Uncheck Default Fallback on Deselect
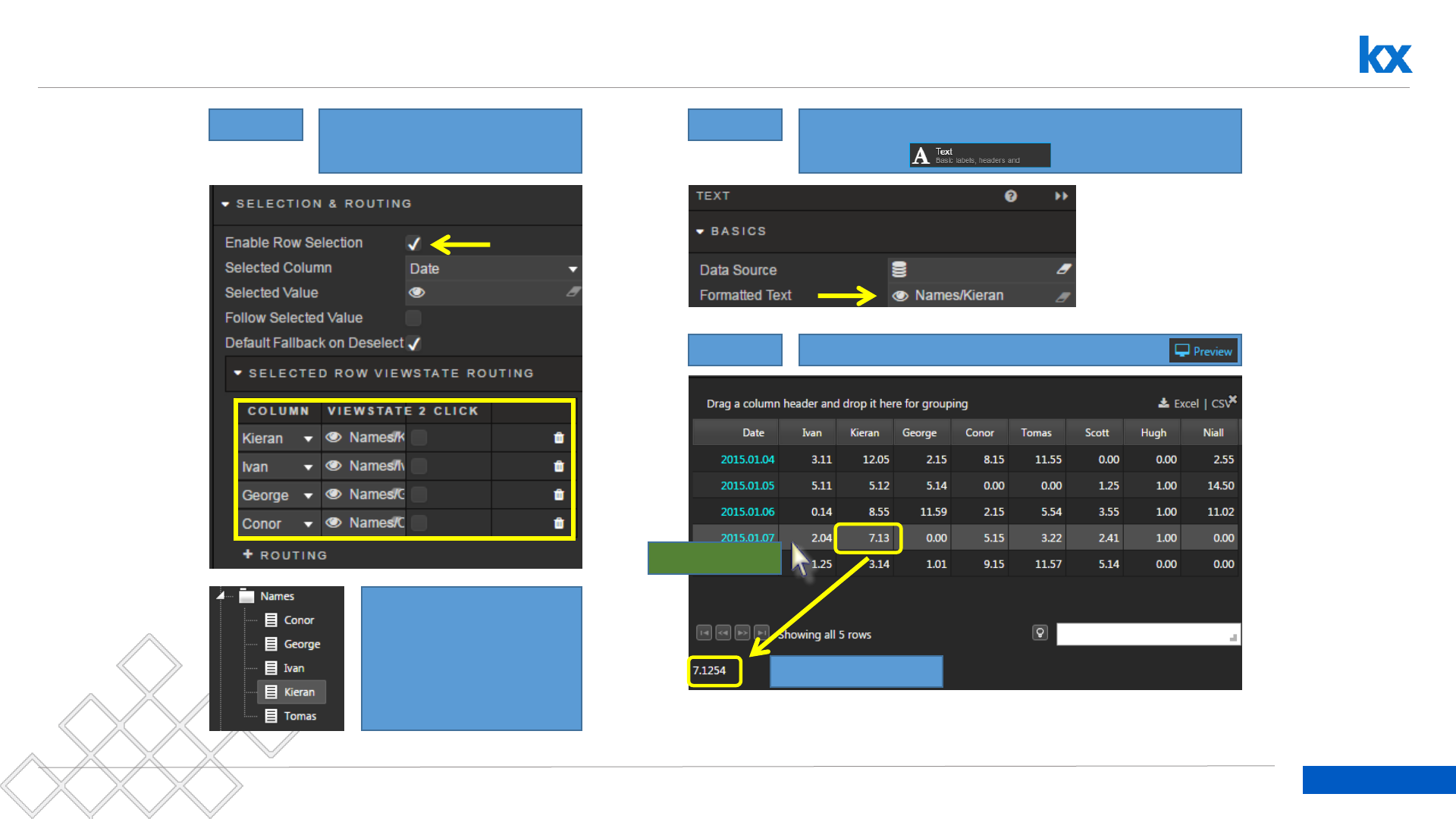Viewport: 1456px width, 819px height. click(x=413, y=344)
